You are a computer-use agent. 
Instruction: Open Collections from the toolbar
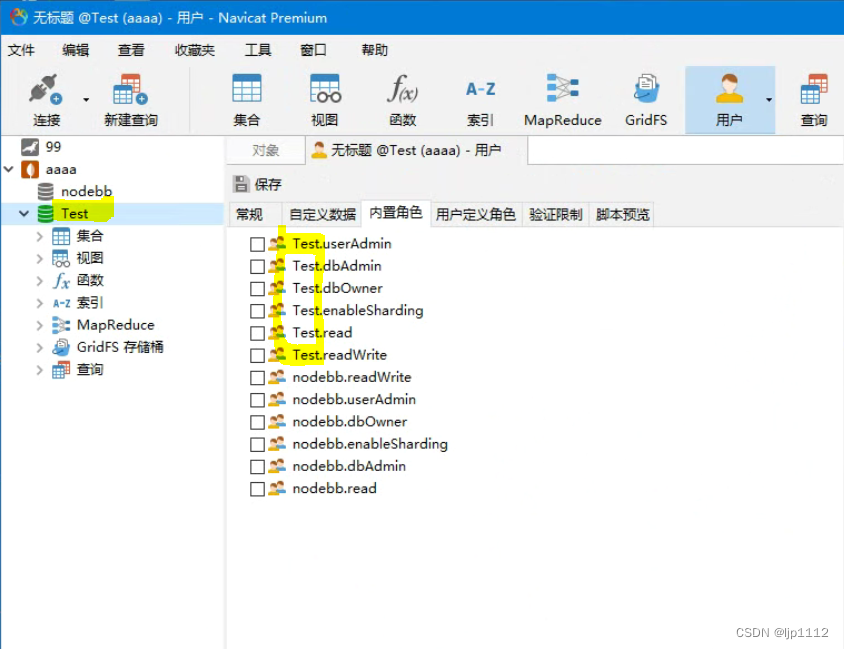click(247, 89)
